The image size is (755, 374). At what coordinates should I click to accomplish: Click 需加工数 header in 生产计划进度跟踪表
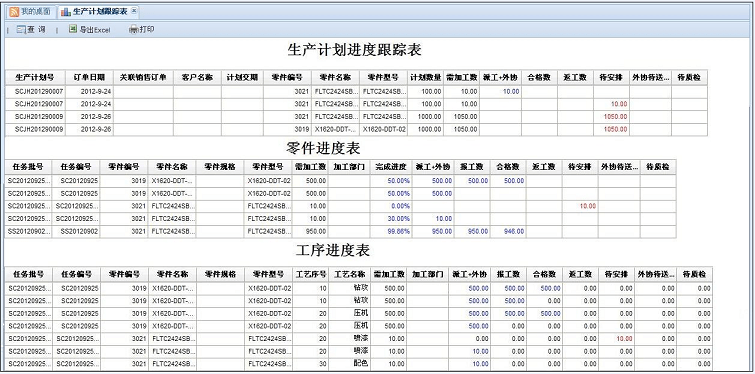tap(461, 77)
